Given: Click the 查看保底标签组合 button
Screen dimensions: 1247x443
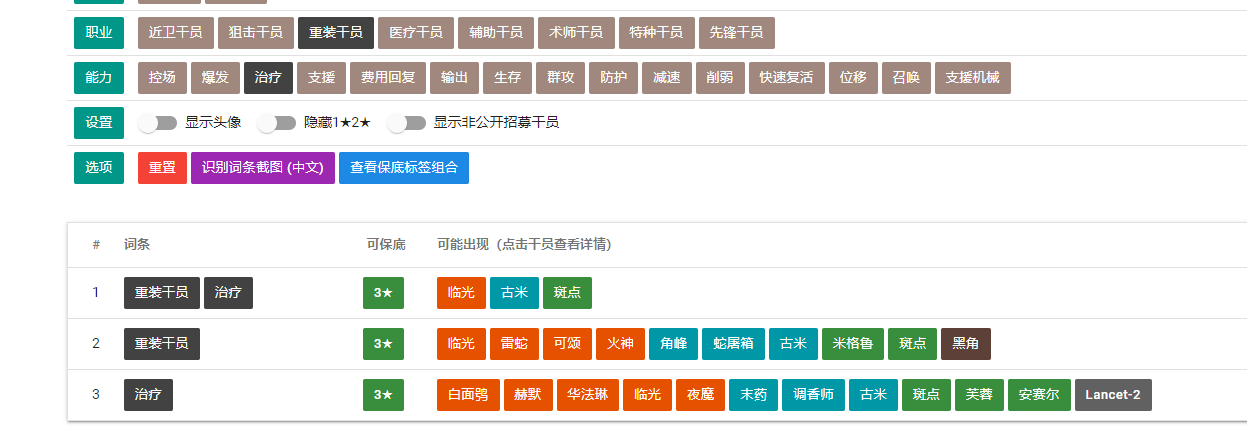Looking at the screenshot, I should click(404, 168).
